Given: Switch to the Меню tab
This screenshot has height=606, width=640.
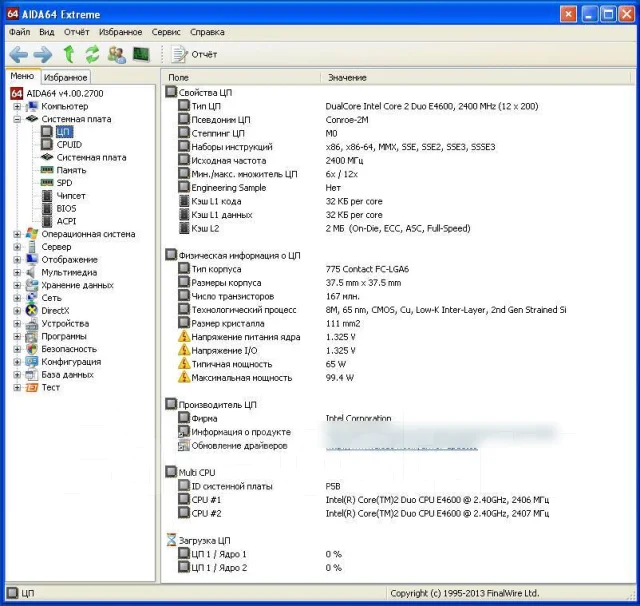Looking at the screenshot, I should [x=22, y=76].
